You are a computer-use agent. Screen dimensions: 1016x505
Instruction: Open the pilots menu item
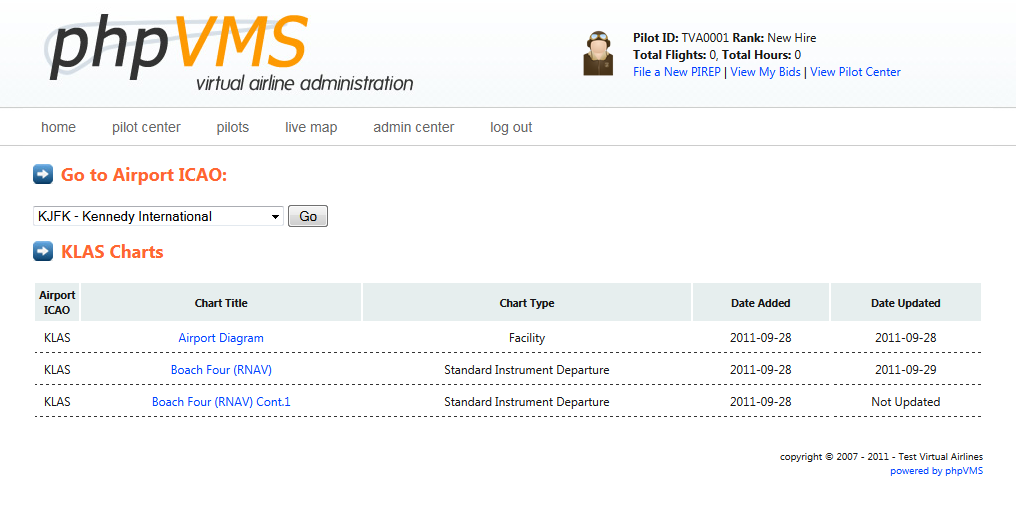(233, 127)
